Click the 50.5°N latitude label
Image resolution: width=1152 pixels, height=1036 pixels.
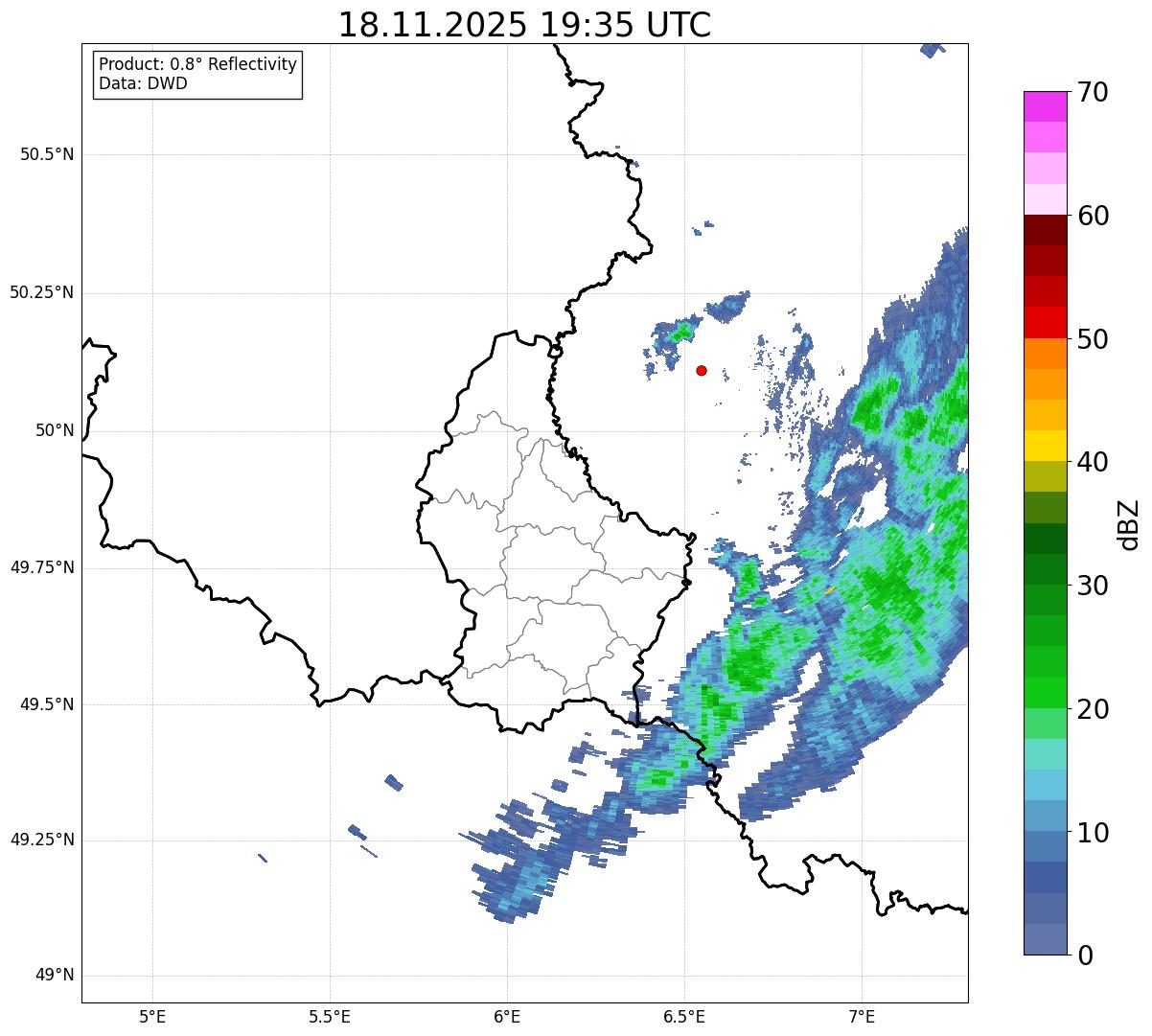(47, 154)
